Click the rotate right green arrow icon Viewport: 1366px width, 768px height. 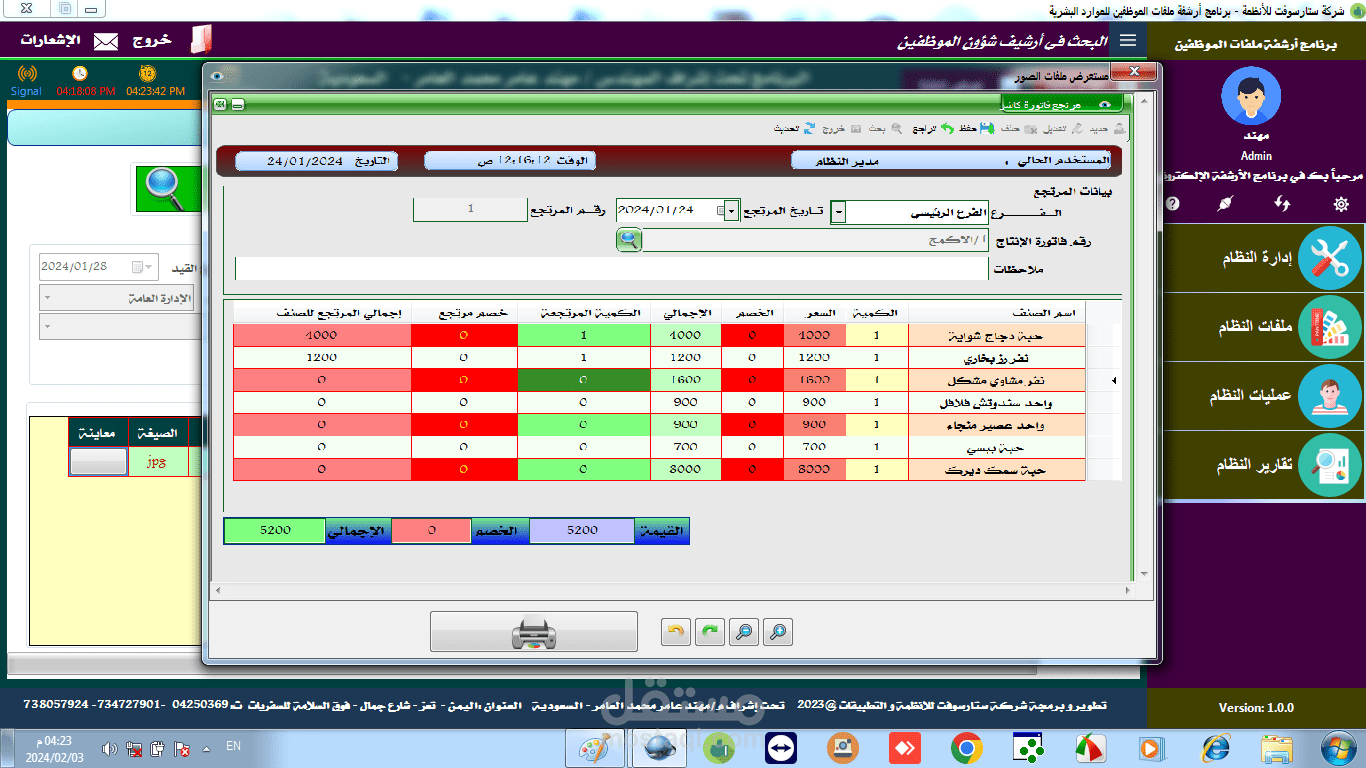tap(710, 631)
